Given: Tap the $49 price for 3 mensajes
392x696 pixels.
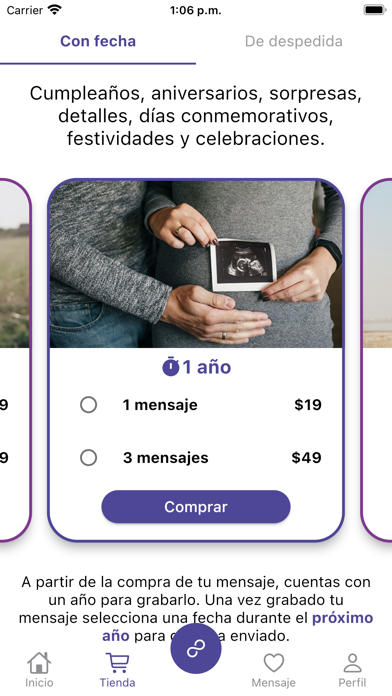Looking at the screenshot, I should [x=306, y=458].
